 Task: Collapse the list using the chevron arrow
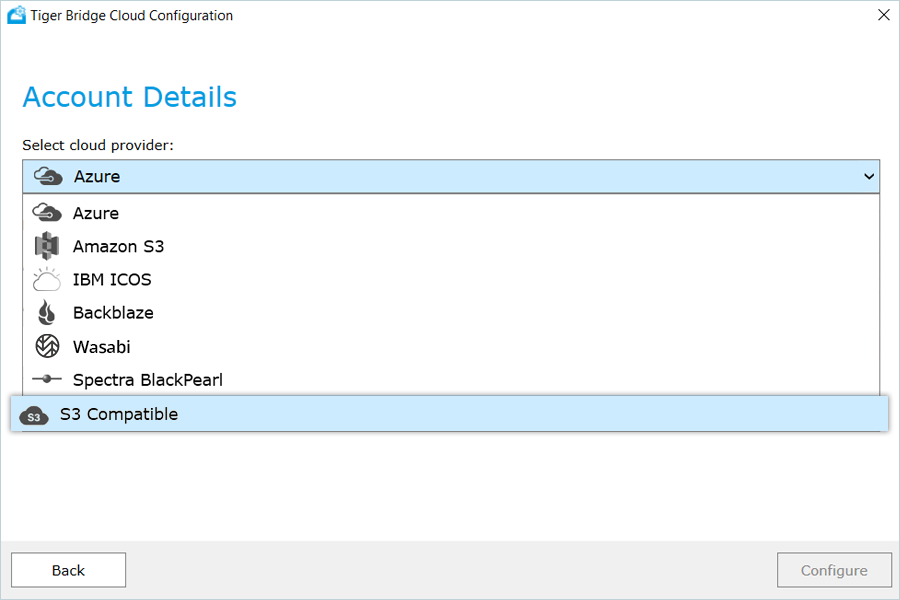866,176
